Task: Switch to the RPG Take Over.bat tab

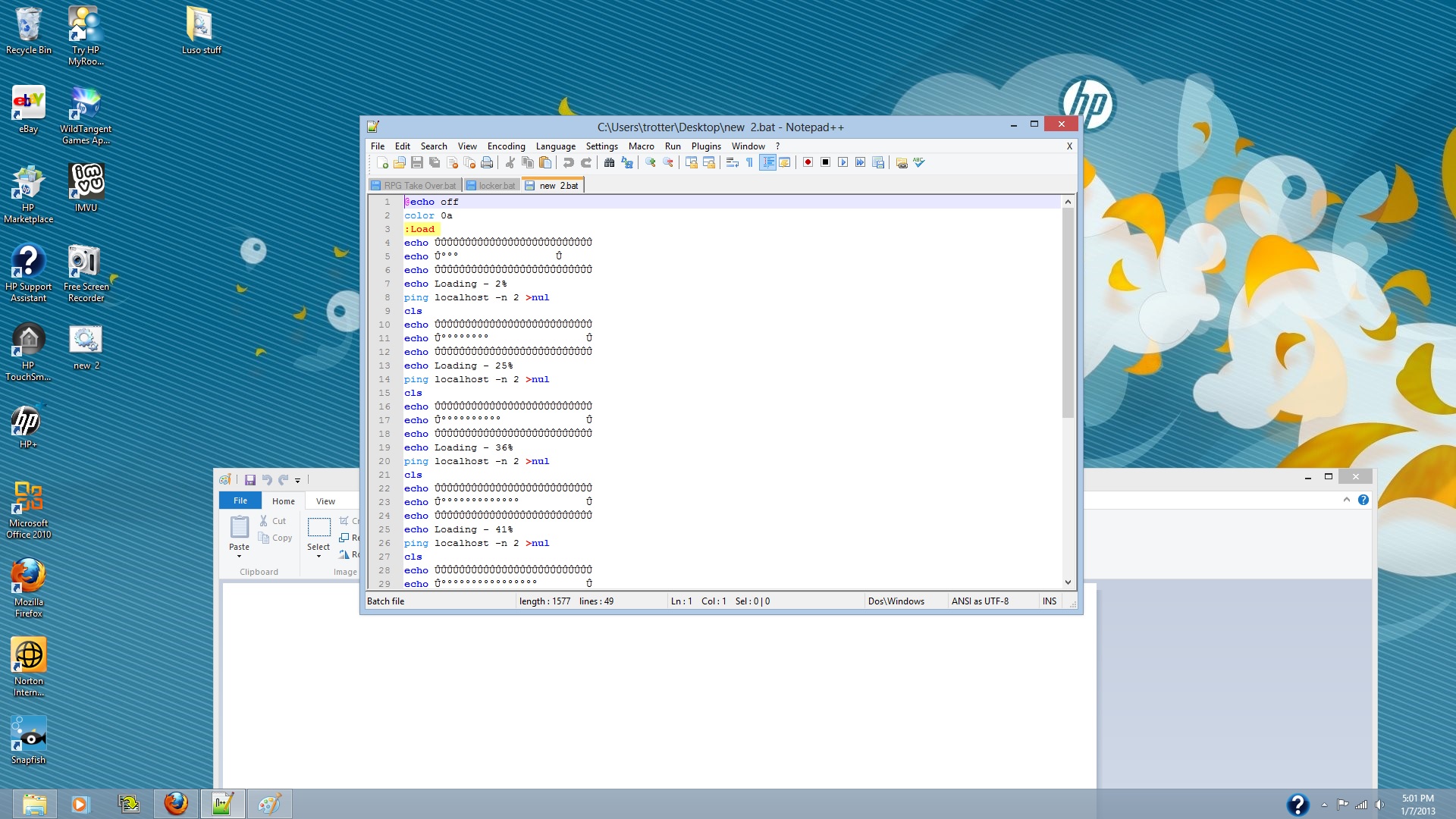Action: tap(415, 186)
